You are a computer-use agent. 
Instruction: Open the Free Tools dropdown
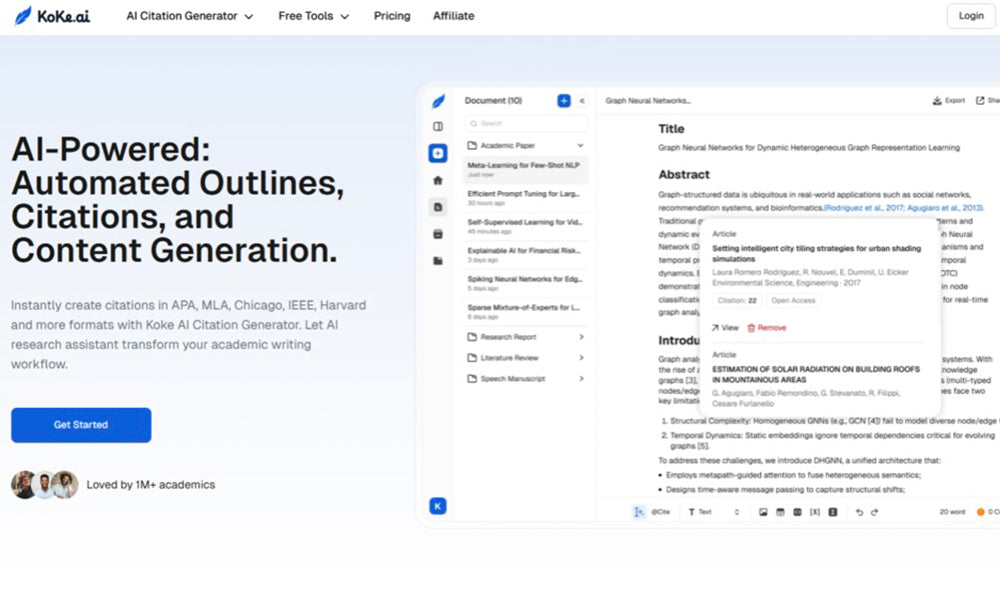coord(313,16)
